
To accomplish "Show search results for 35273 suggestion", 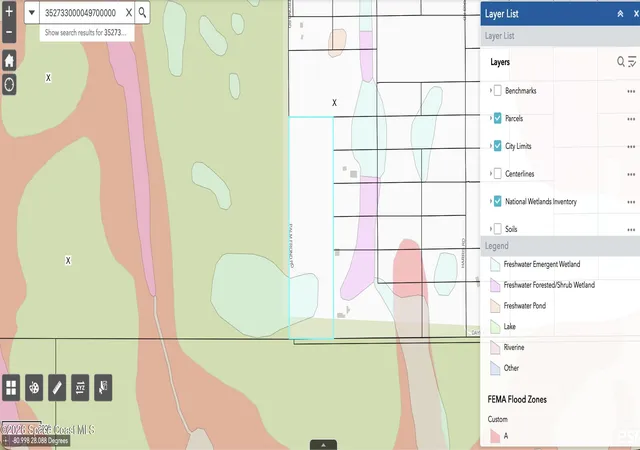I will point(87,32).
